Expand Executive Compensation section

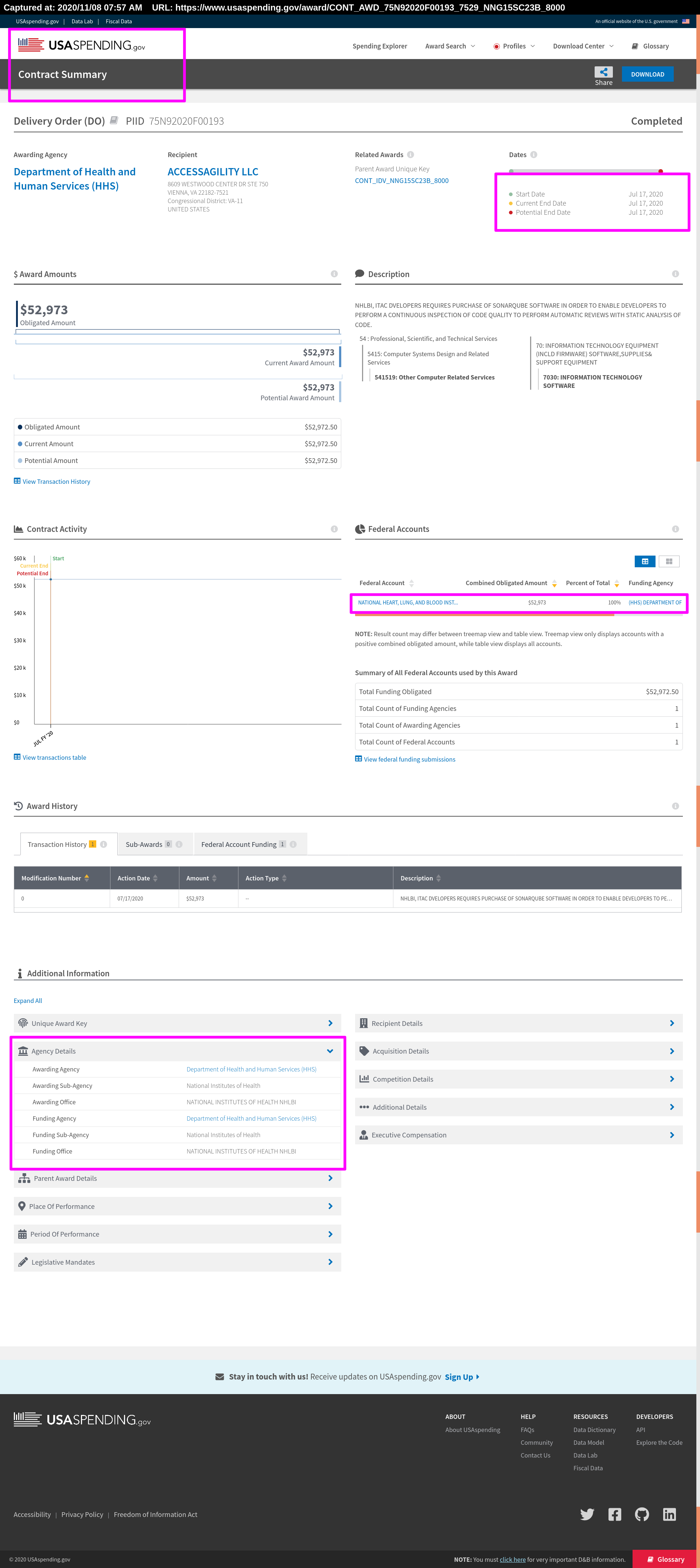click(x=518, y=1135)
